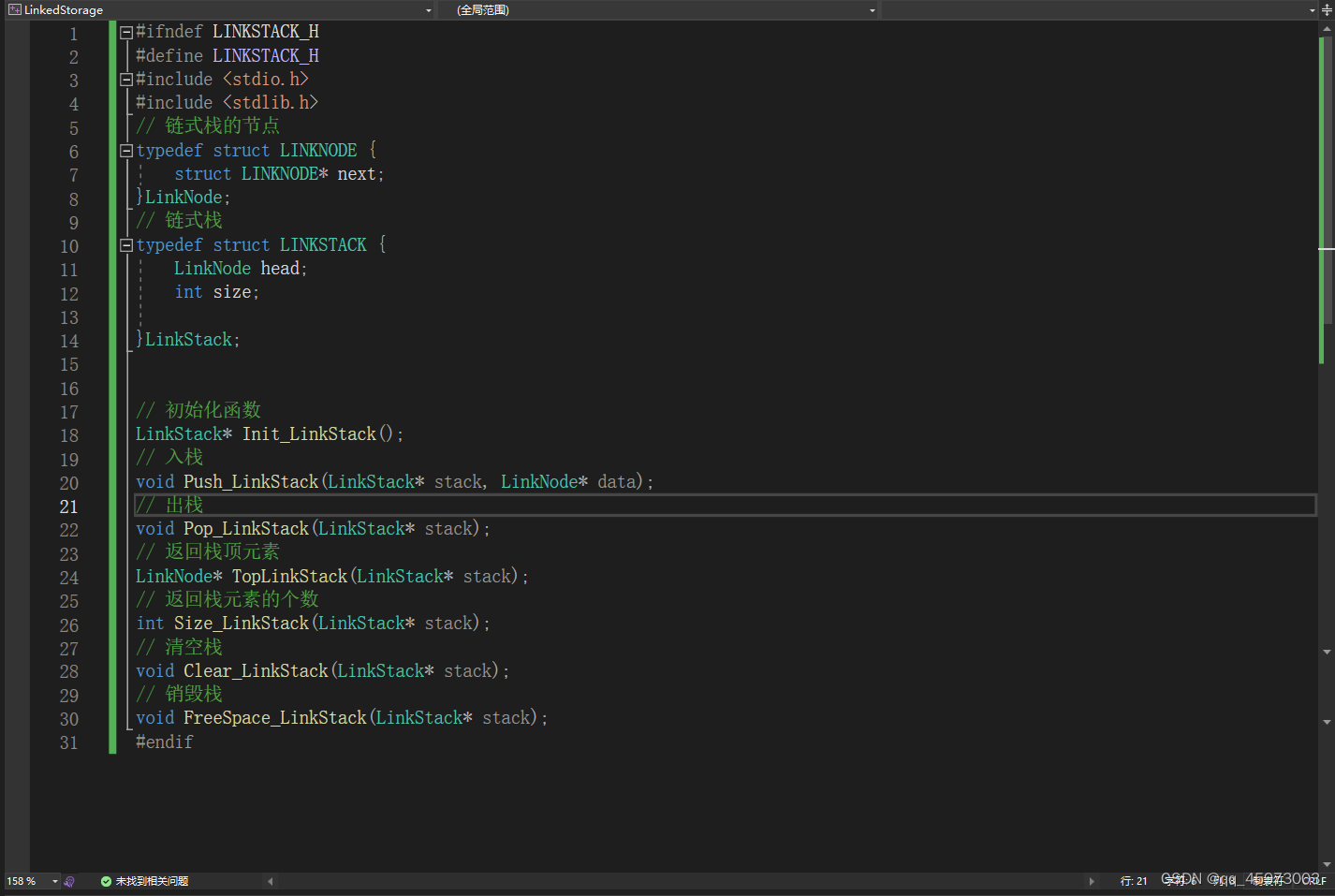Open the LinkedStorage project dropdown
Viewport: 1335px width, 896px height.
pos(428,10)
